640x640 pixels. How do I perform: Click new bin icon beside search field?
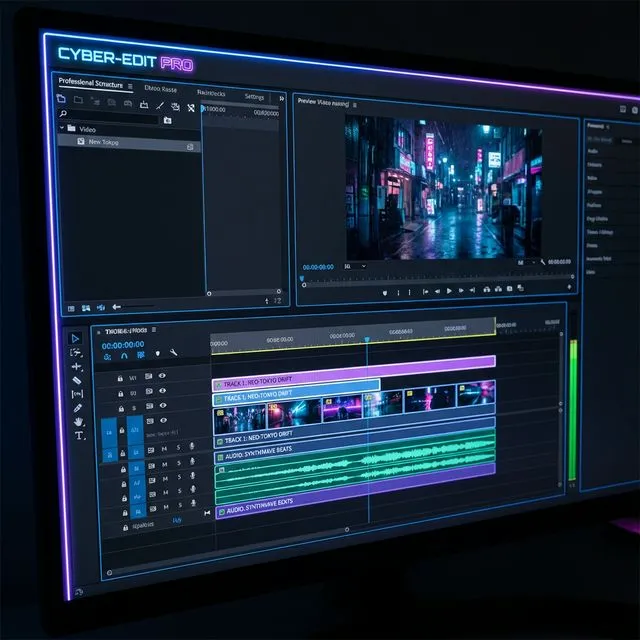167,120
